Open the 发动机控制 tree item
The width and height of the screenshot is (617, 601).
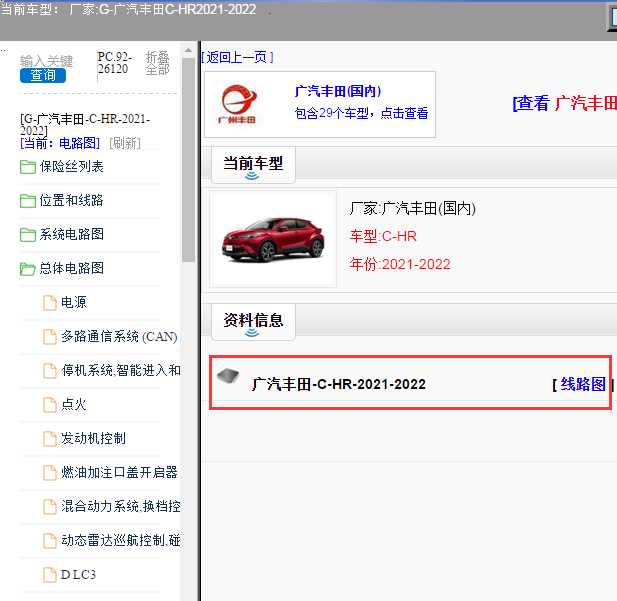coord(93,438)
